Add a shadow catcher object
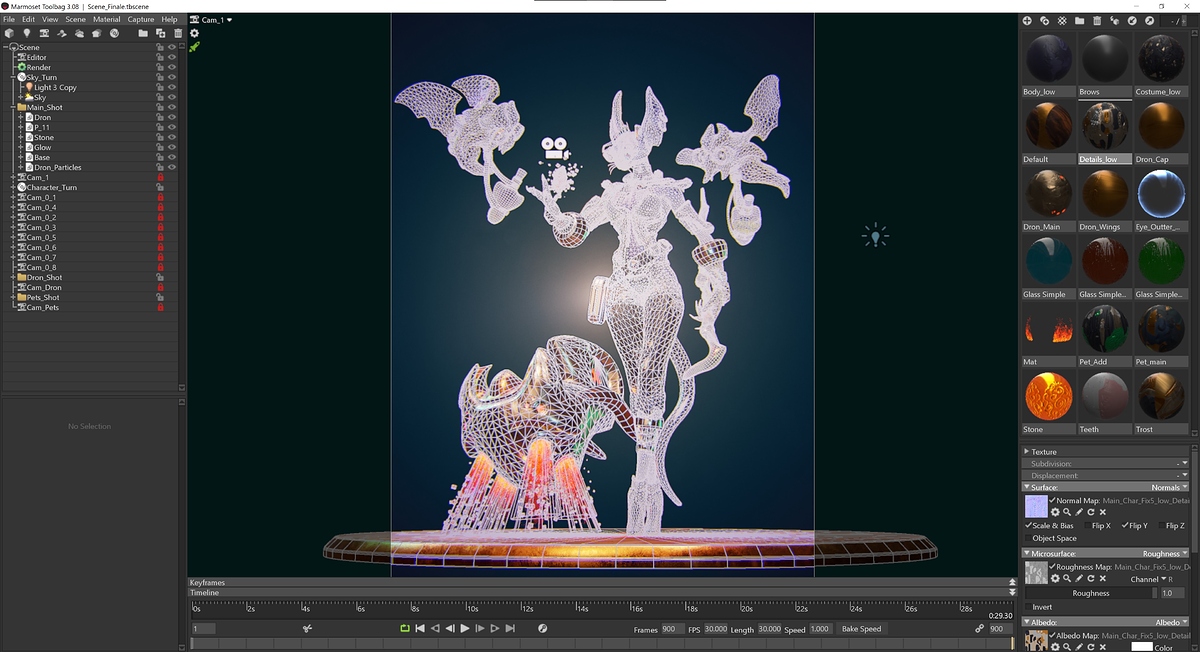Image resolution: width=1200 pixels, height=652 pixels. click(62, 33)
